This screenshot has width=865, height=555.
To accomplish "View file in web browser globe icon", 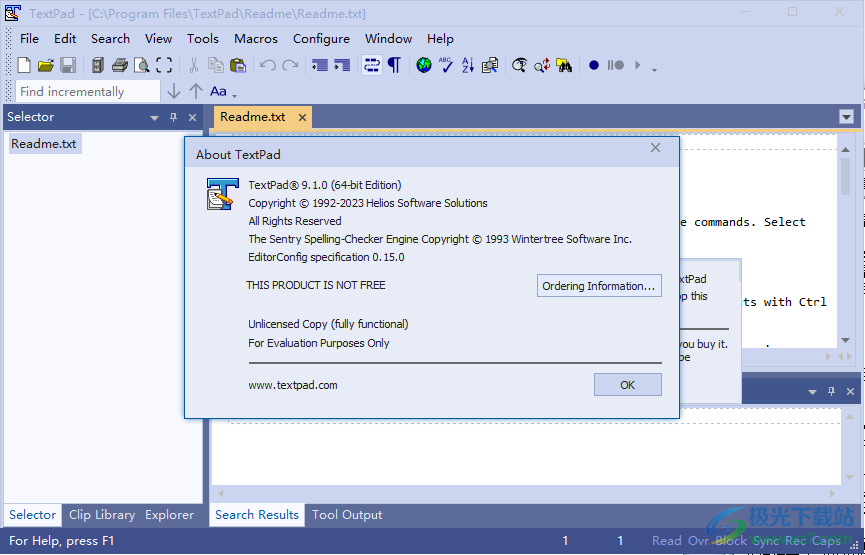I will pyautogui.click(x=424, y=65).
